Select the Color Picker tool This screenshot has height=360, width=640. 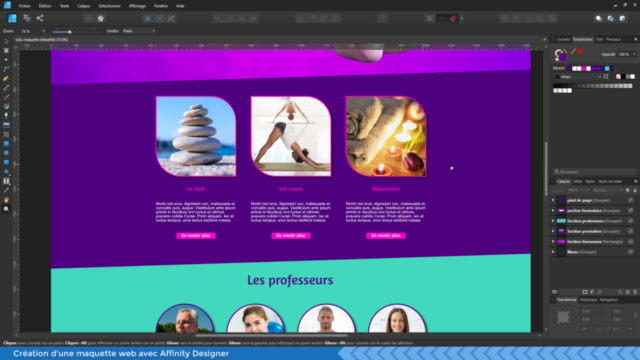(6, 190)
